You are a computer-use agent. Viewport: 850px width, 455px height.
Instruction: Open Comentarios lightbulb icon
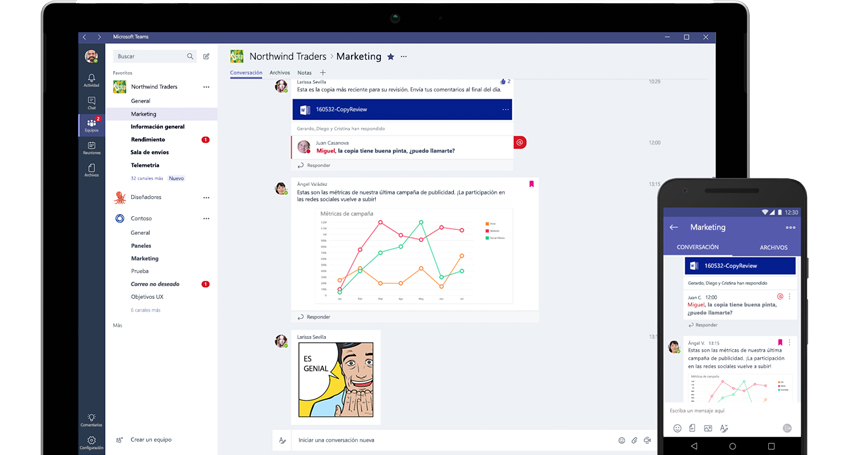[92, 420]
